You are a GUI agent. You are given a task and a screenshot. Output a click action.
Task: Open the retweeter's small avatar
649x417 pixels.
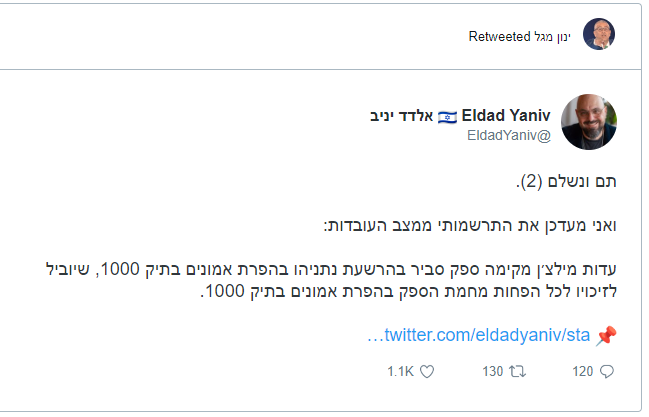pyautogui.click(x=598, y=36)
